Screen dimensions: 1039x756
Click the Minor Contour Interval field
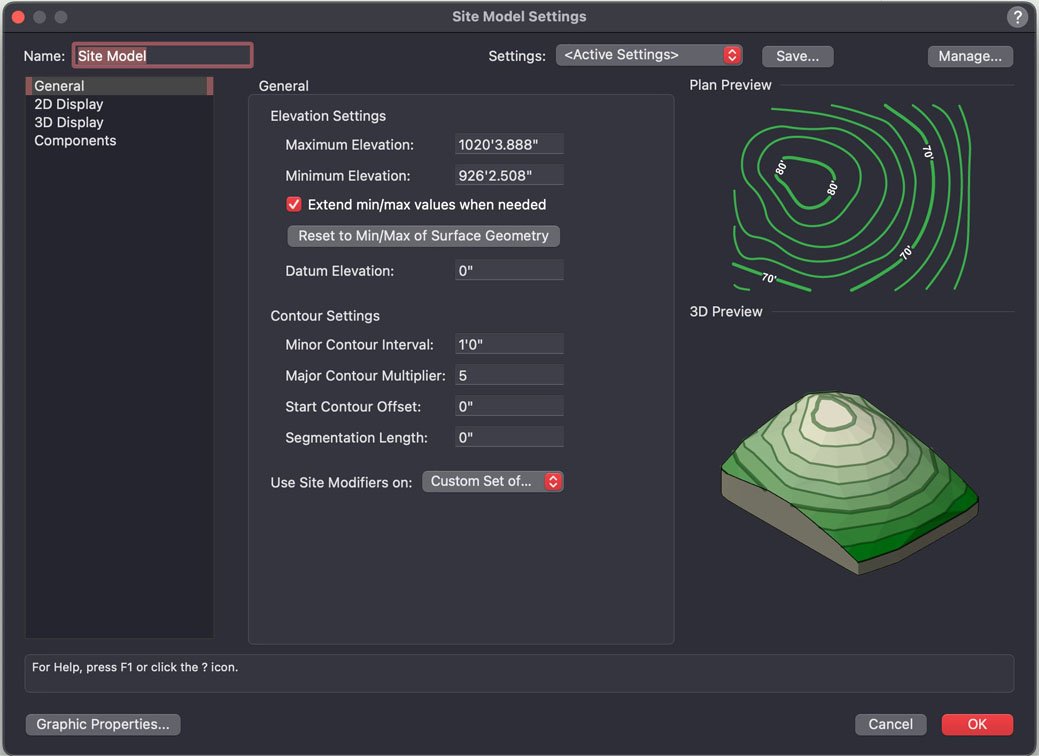pos(509,345)
